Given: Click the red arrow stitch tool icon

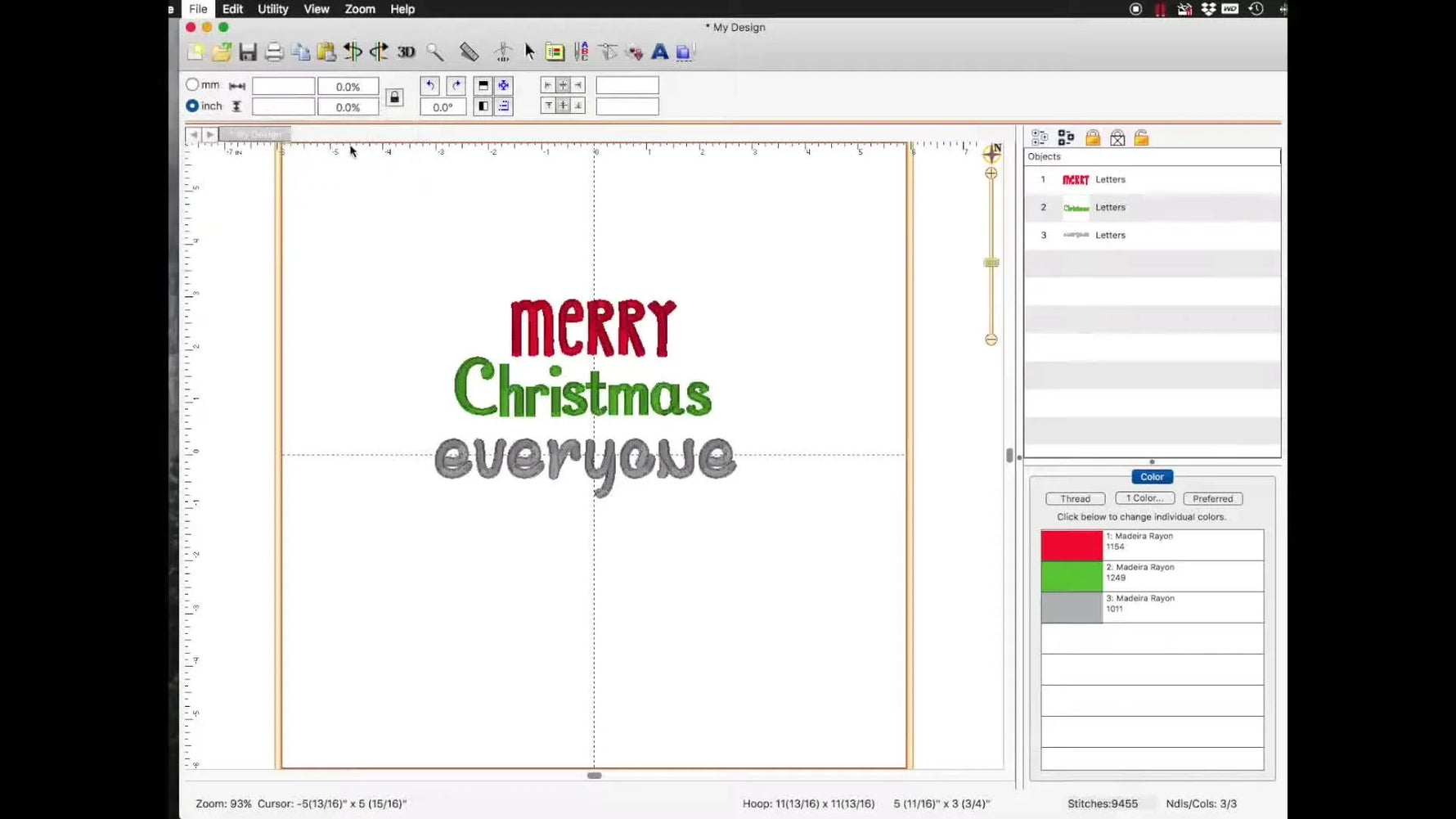Looking at the screenshot, I should click(634, 52).
